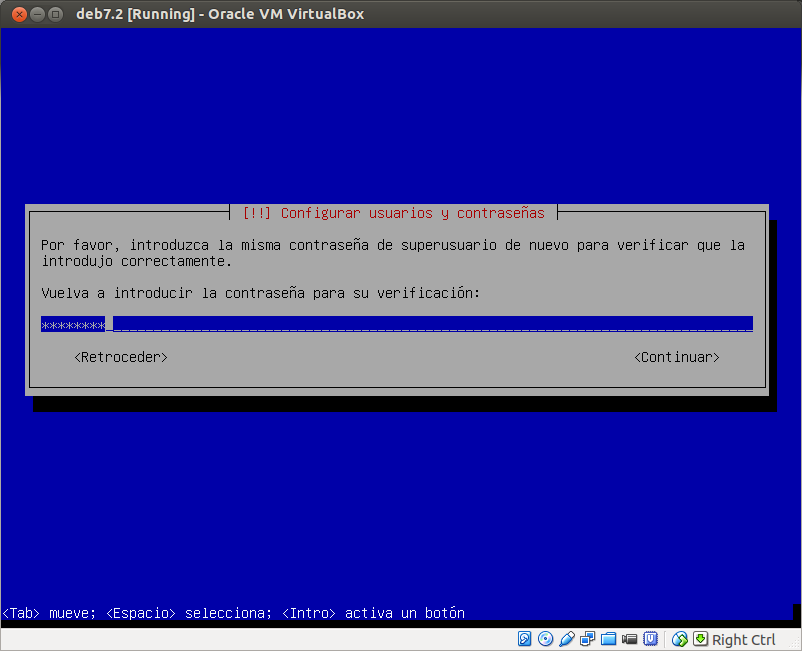Click the highlighted password asterisks
Image resolution: width=802 pixels, height=651 pixels.
[x=71, y=323]
